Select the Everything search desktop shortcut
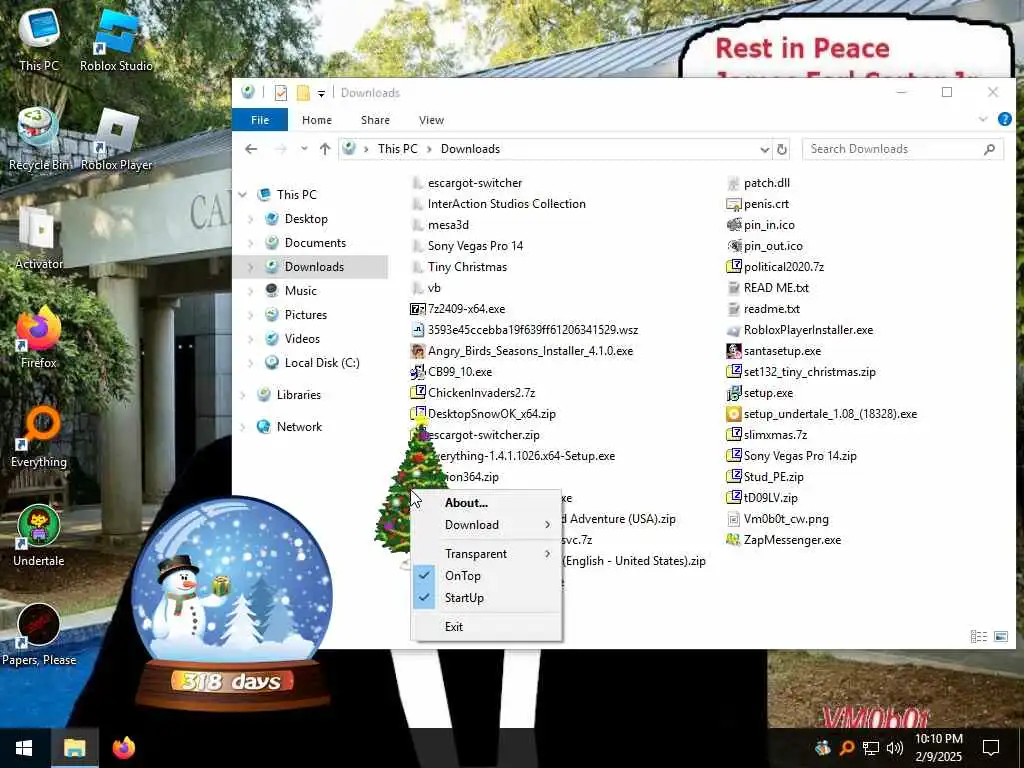1024x768 pixels. pyautogui.click(x=39, y=437)
